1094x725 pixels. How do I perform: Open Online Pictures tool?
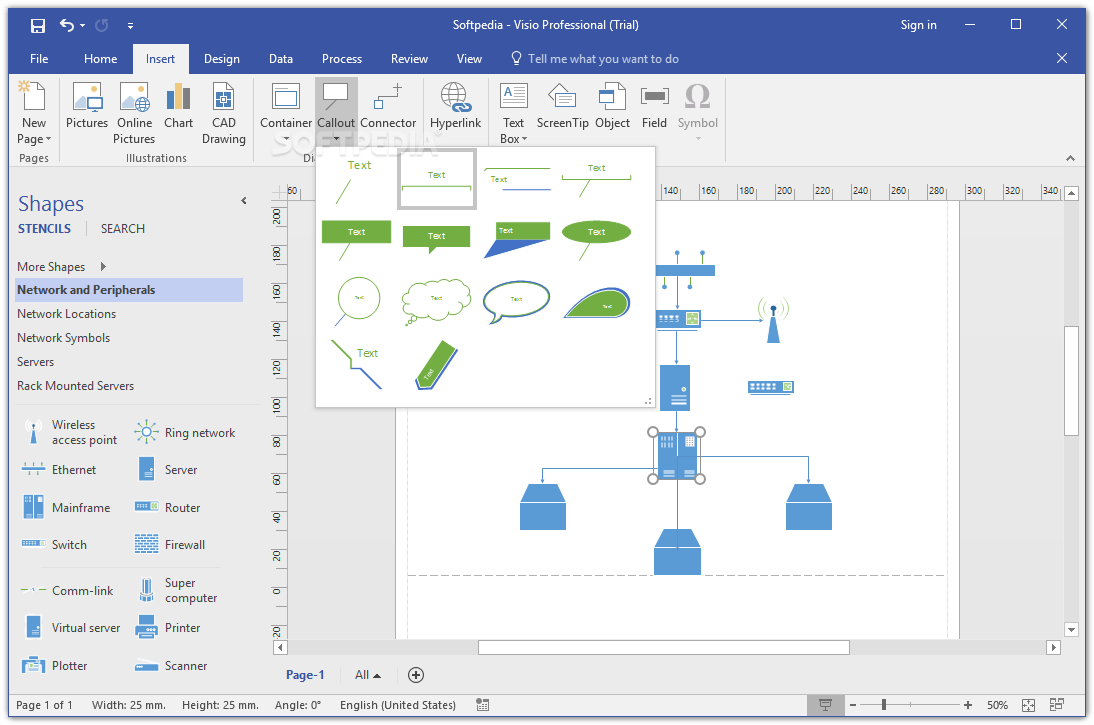pyautogui.click(x=134, y=114)
